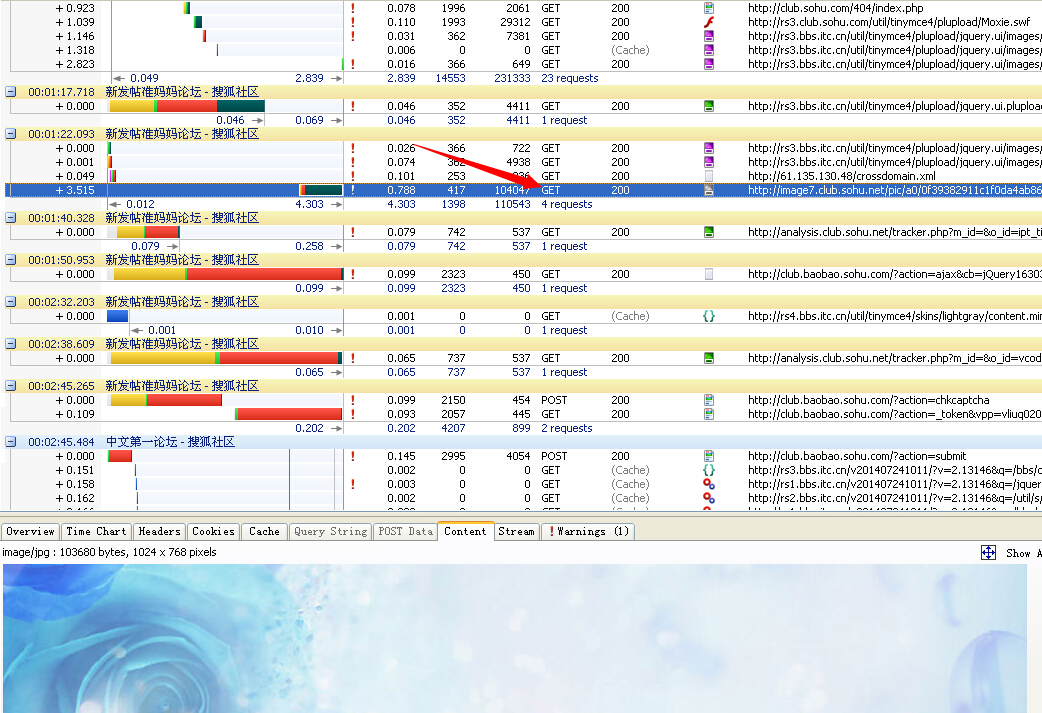The height and width of the screenshot is (713, 1042).
Task: Open the Headers tab
Action: 159,532
